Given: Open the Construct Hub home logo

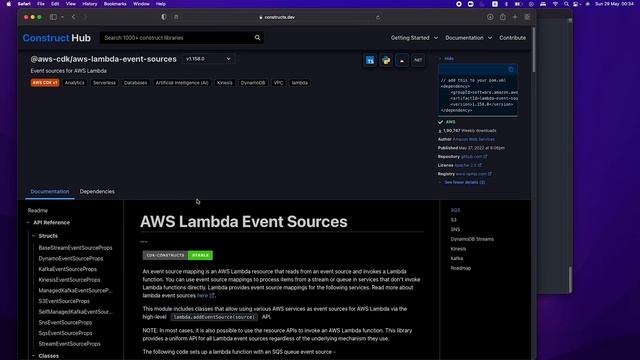Looking at the screenshot, I should click(57, 38).
